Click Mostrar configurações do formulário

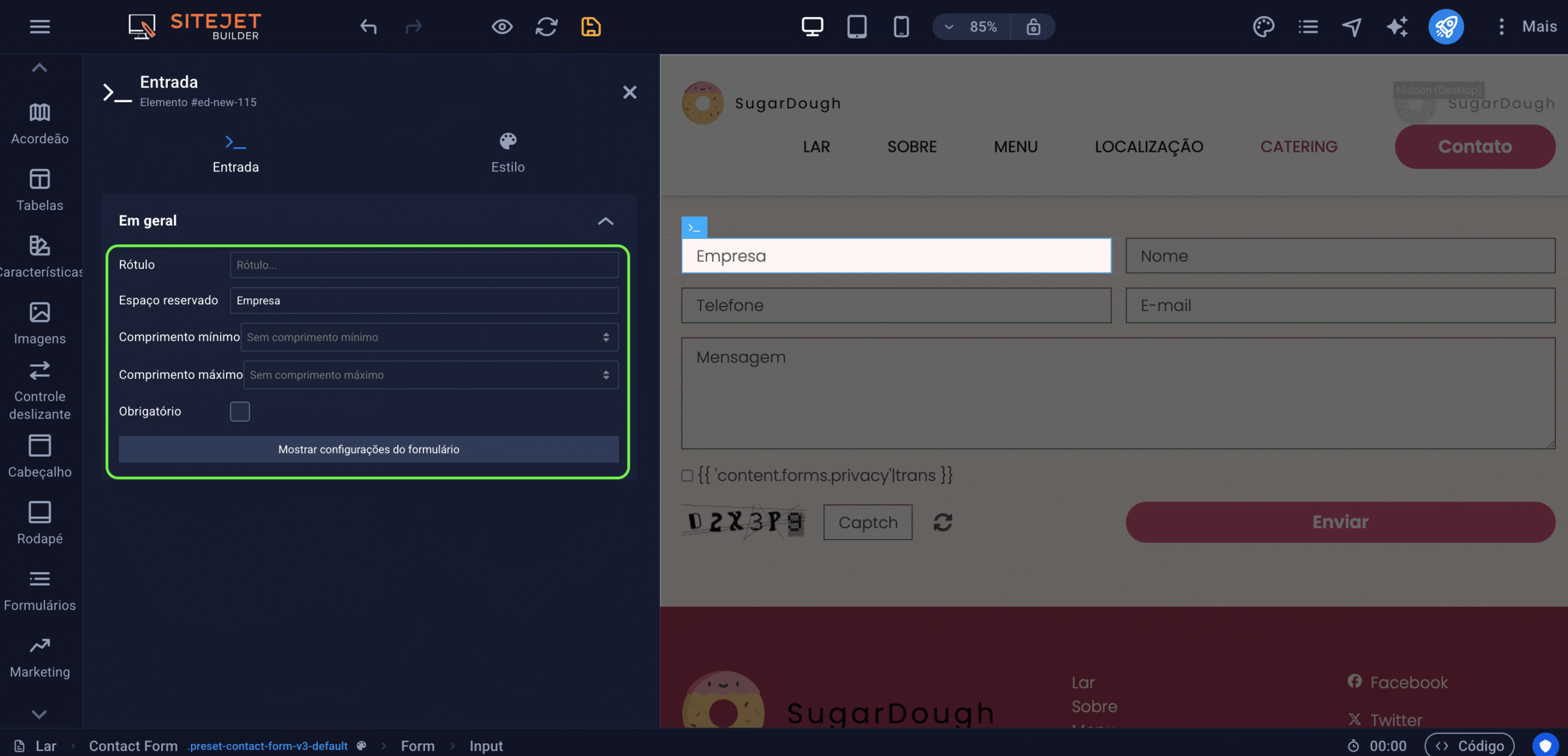(369, 449)
